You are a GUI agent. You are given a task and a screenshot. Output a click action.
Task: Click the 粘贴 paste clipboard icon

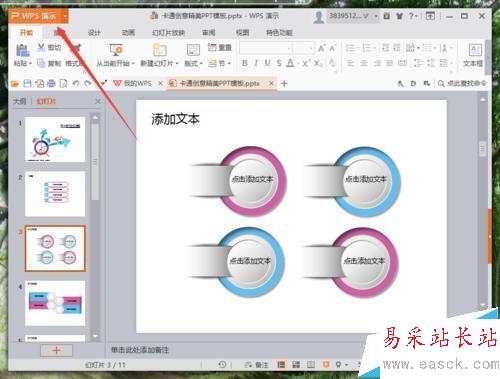(x=22, y=50)
